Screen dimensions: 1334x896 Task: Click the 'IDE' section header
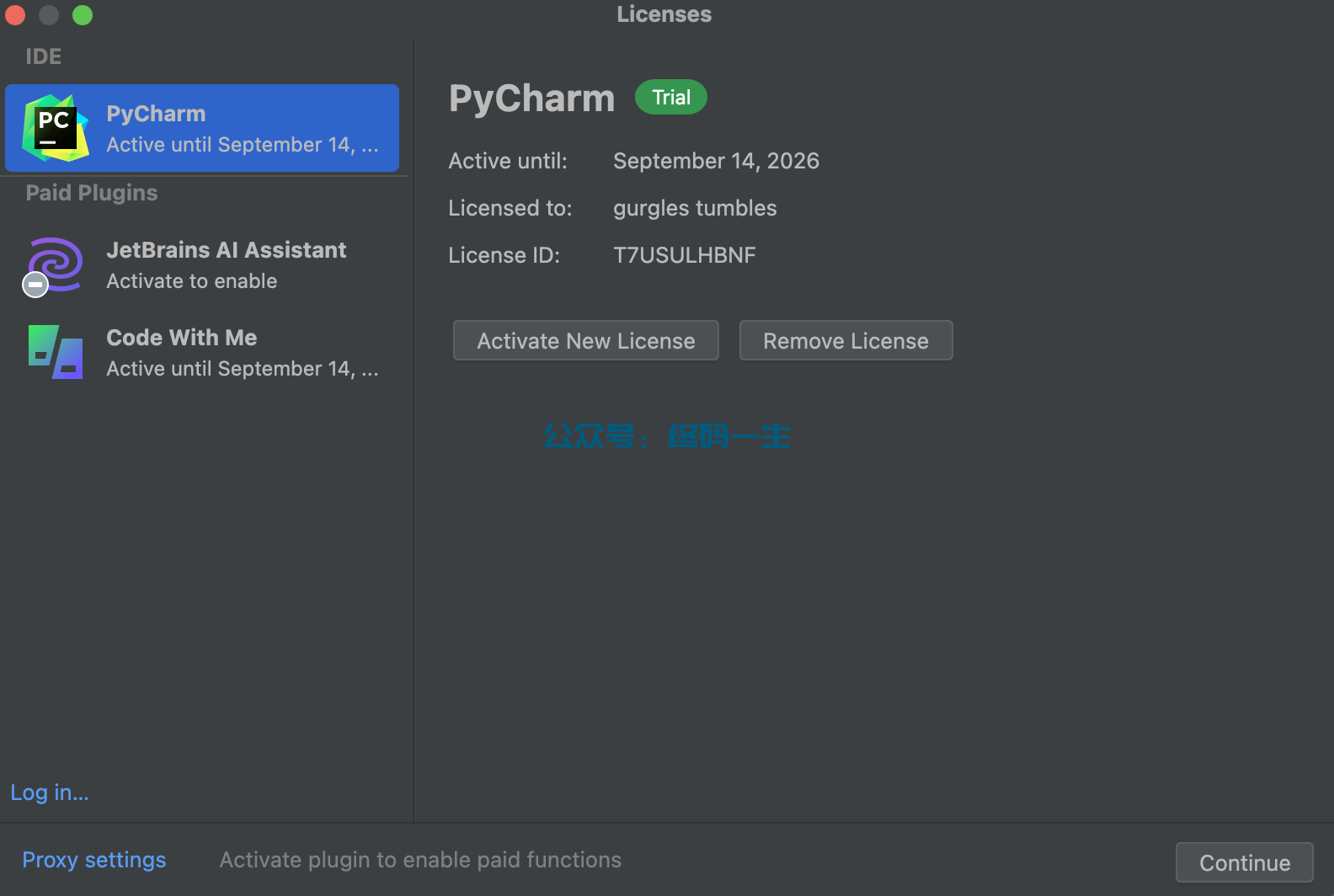[44, 56]
